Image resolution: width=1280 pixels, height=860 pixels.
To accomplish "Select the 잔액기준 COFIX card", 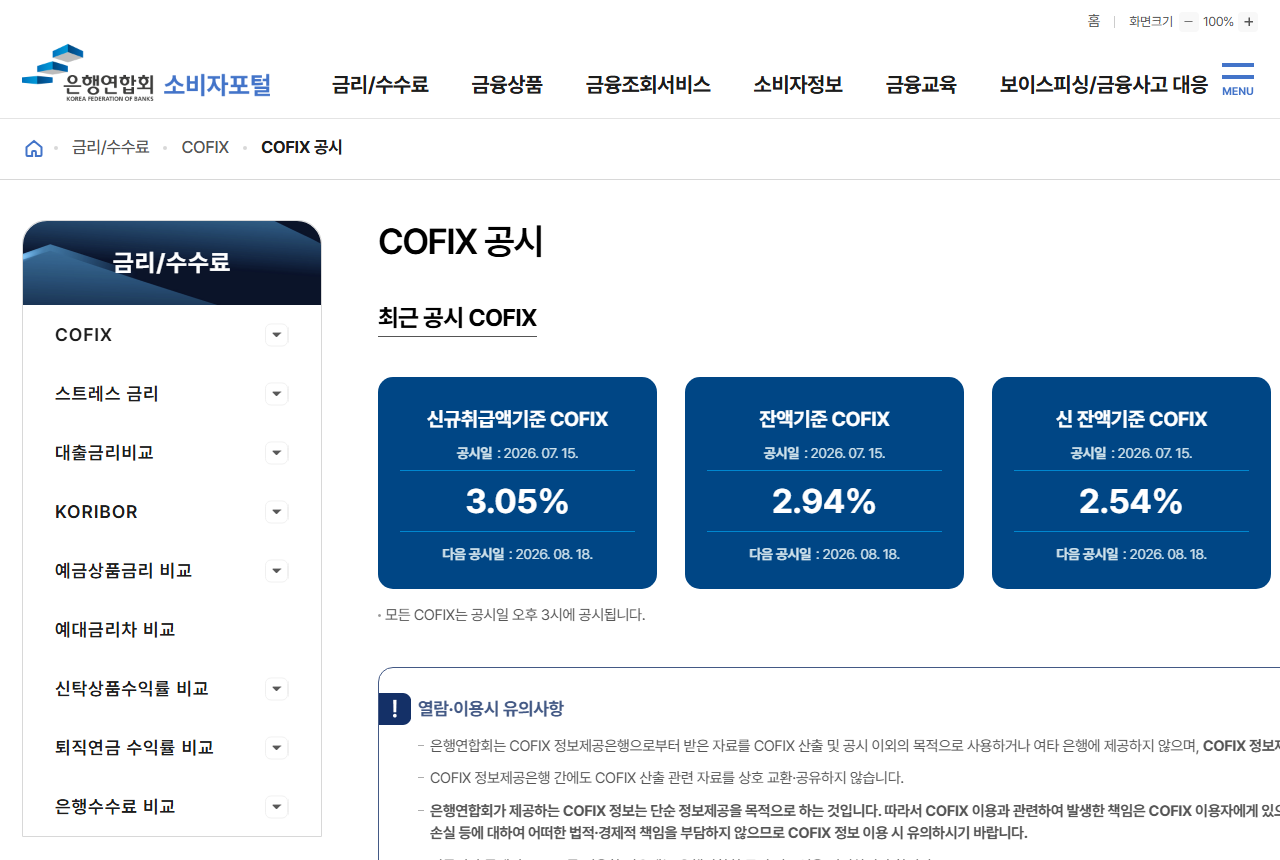I will [x=824, y=483].
